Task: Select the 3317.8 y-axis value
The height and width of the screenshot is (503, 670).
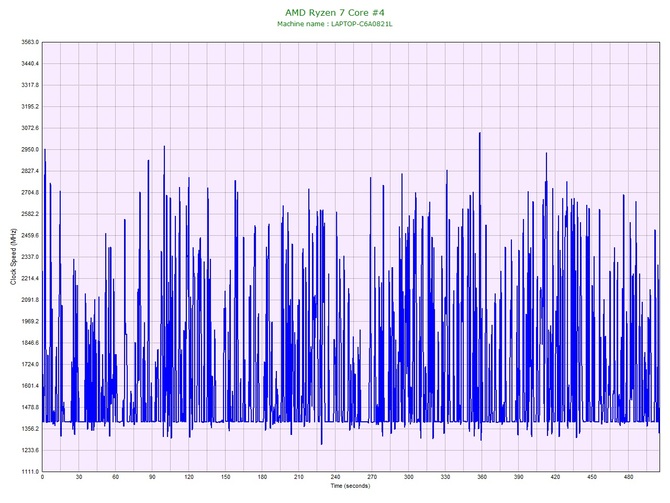Action: (x=30, y=85)
